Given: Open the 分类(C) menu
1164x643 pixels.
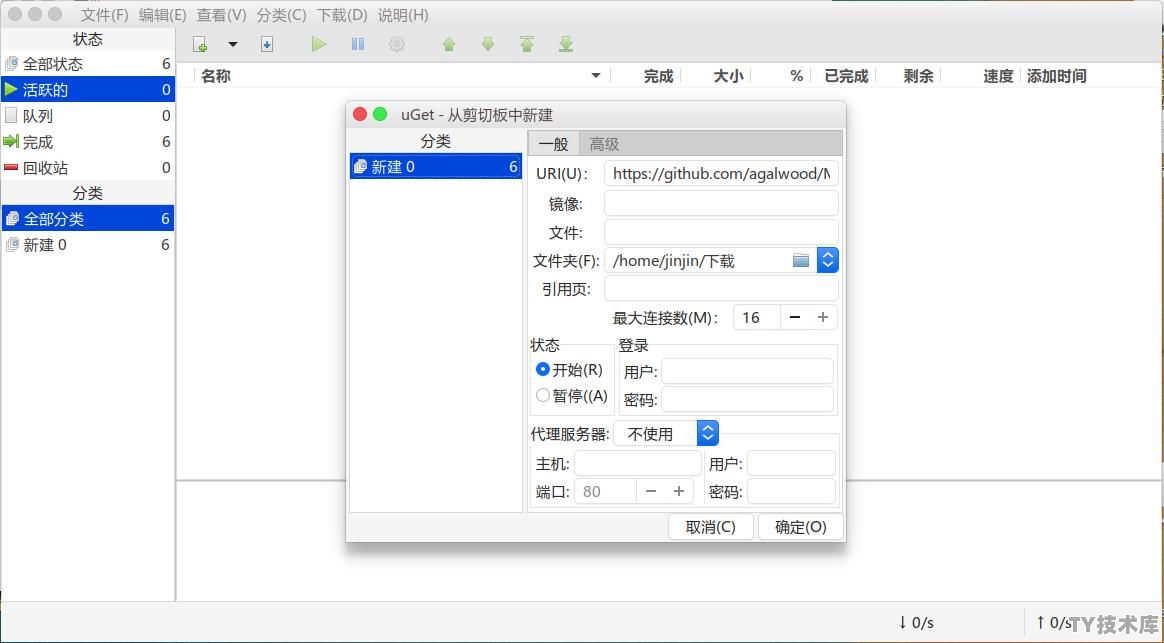Looking at the screenshot, I should [x=281, y=15].
